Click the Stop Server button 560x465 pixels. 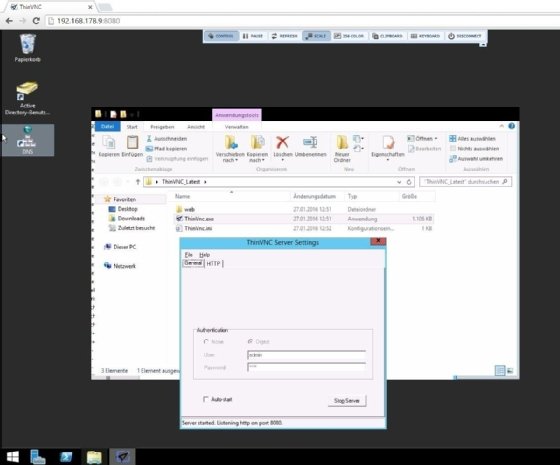(x=347, y=401)
